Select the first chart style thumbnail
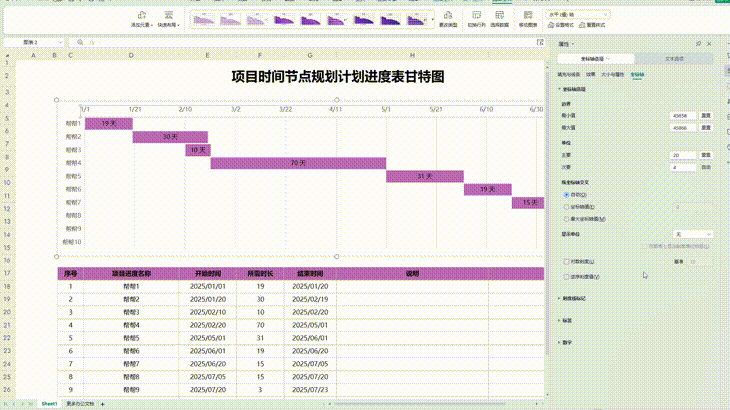This screenshot has width=730, height=410. tap(204, 18)
